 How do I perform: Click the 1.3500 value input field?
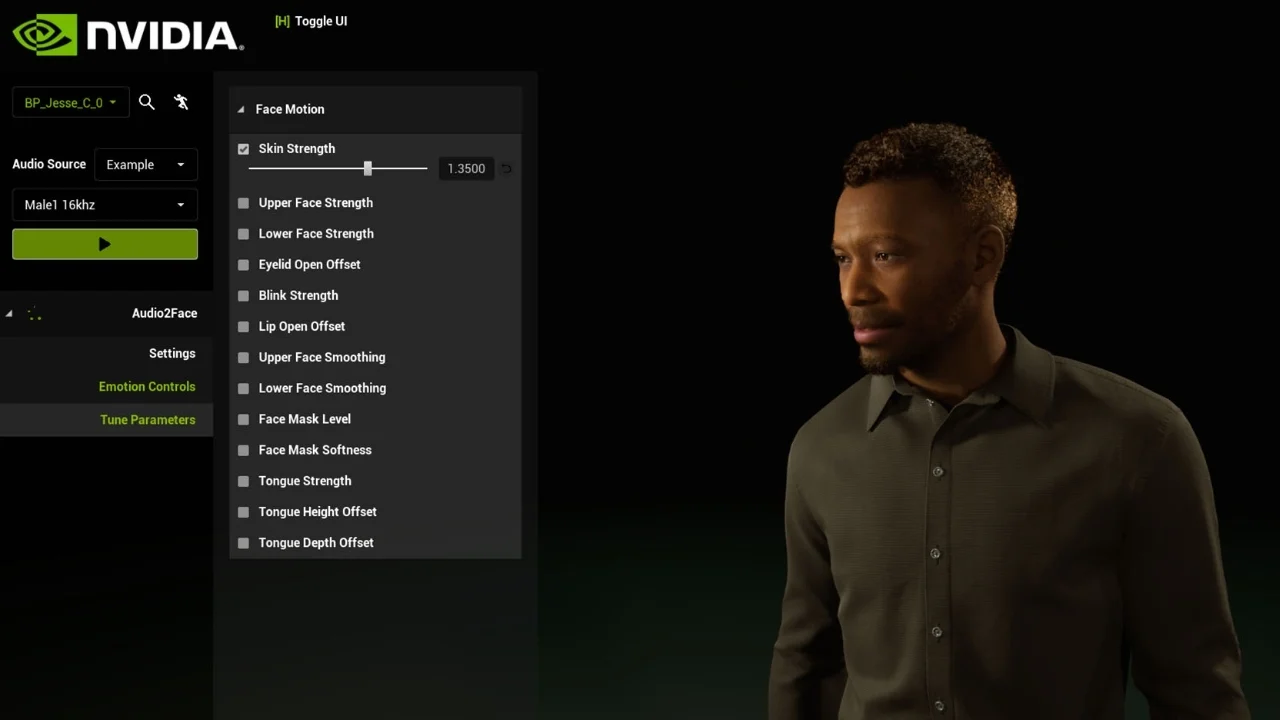coord(466,168)
